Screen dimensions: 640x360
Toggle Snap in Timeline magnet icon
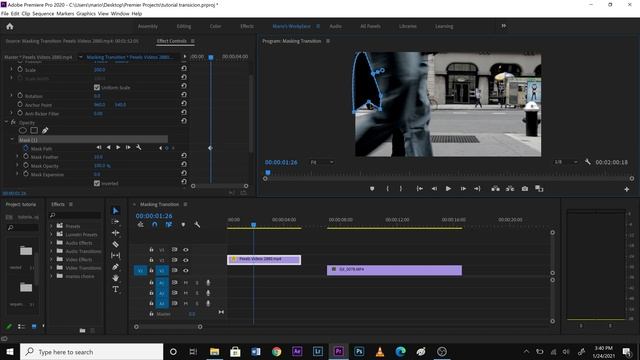coord(155,224)
